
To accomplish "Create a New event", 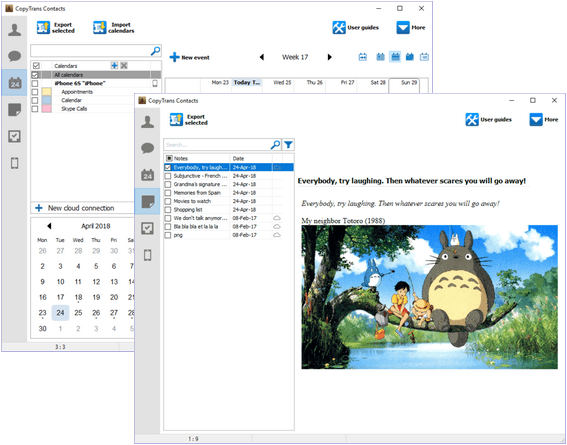I will coord(189,57).
